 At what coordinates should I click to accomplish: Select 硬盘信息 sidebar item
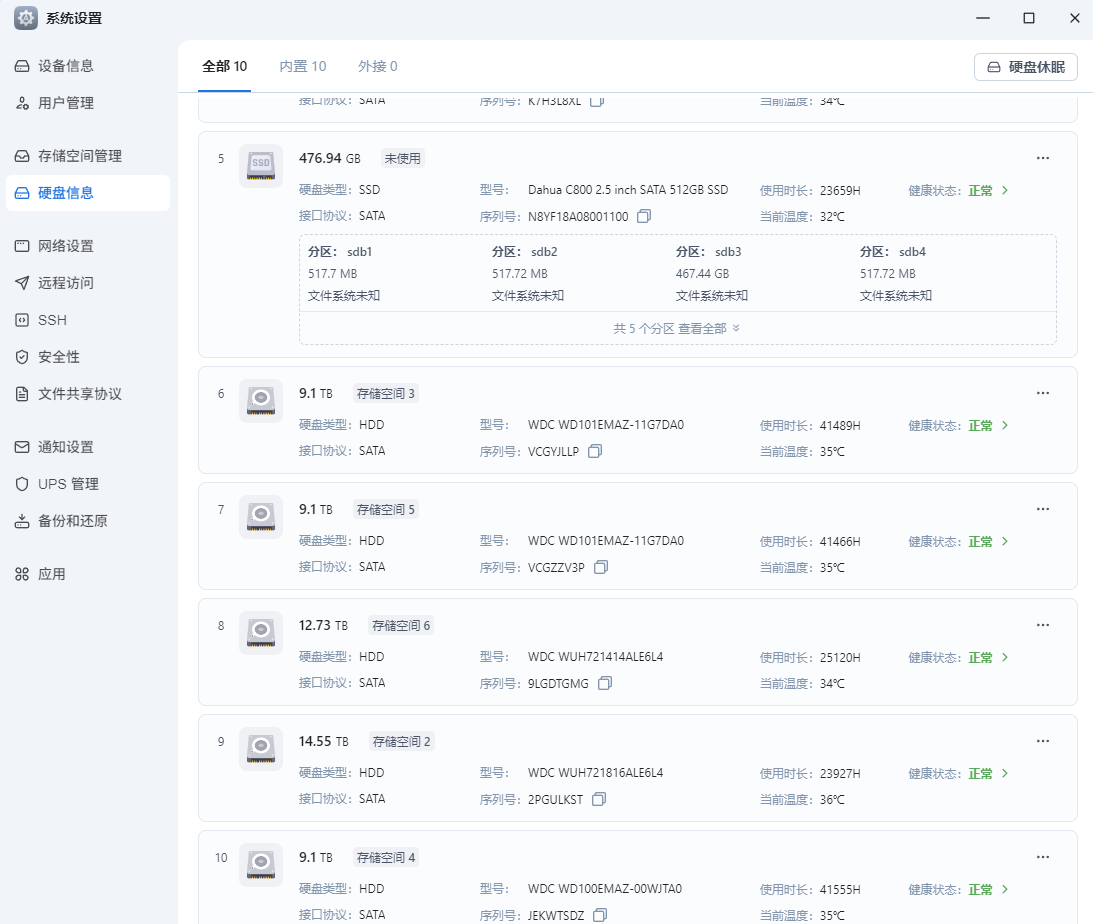(x=88, y=193)
